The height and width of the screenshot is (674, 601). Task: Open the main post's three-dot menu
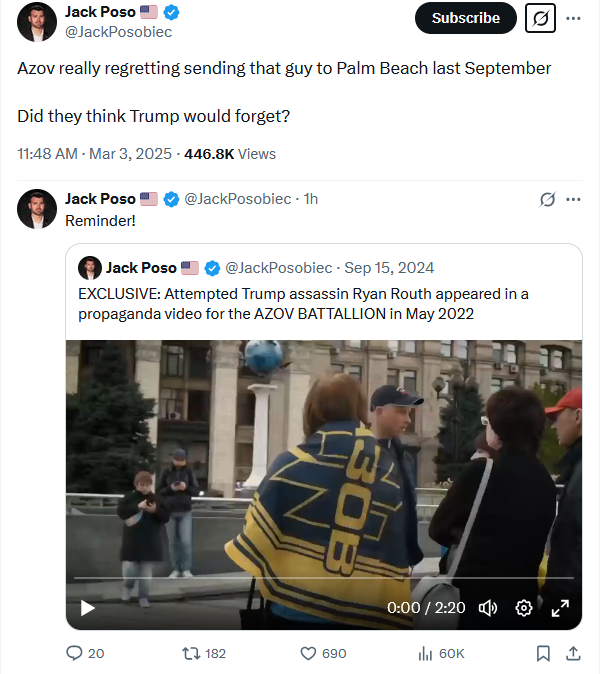[573, 18]
